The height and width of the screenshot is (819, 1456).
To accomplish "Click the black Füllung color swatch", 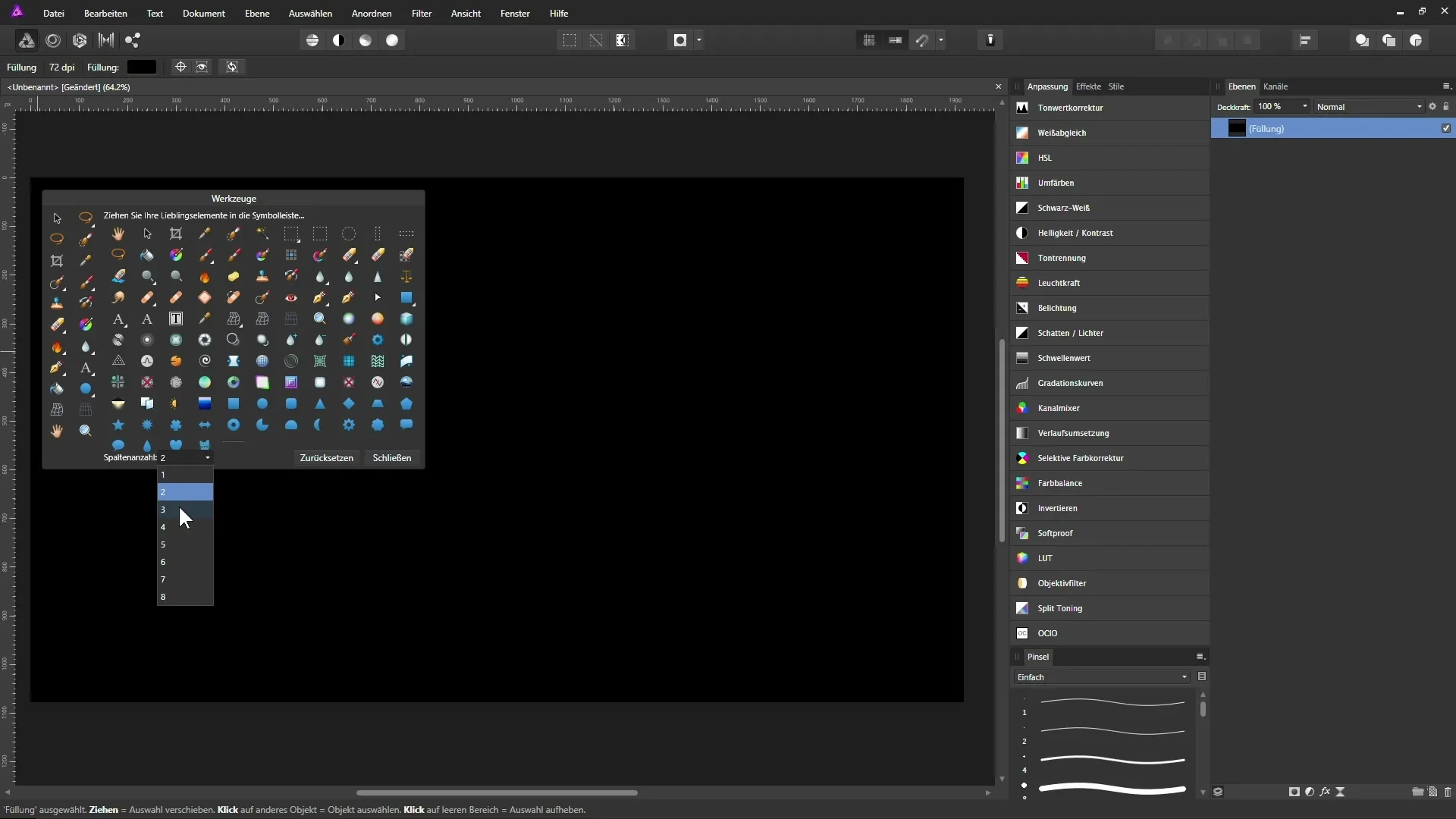I will coord(142,67).
